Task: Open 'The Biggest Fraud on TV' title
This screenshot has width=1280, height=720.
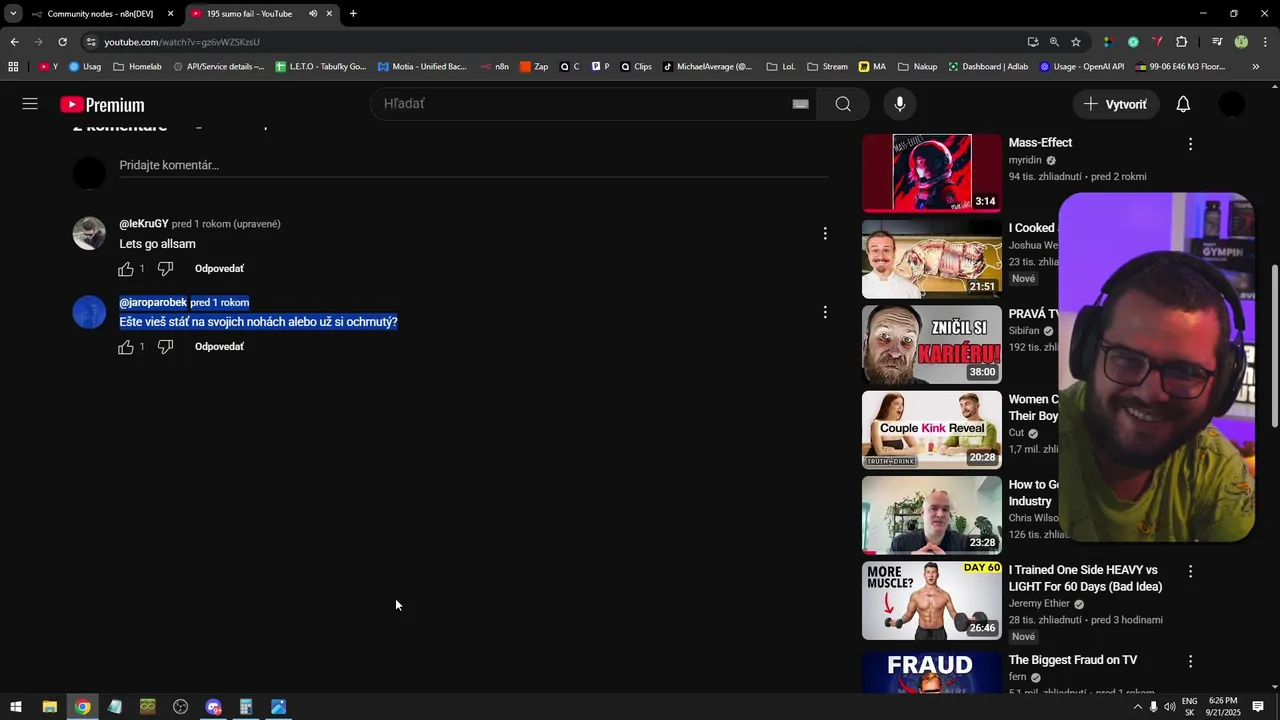Action: point(1072,660)
